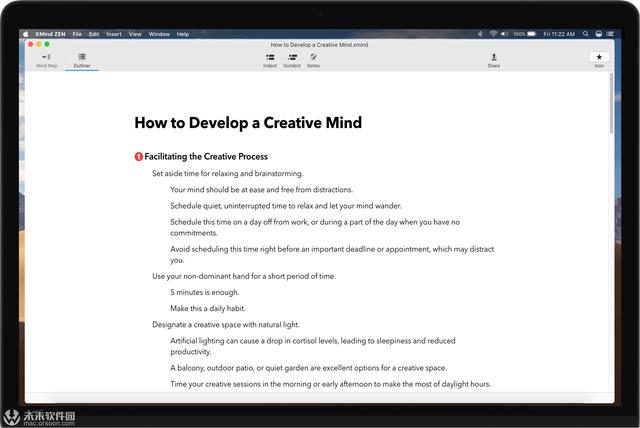Click 5 minutes is enough line
Image resolution: width=640 pixels, height=428 pixels.
click(x=205, y=293)
